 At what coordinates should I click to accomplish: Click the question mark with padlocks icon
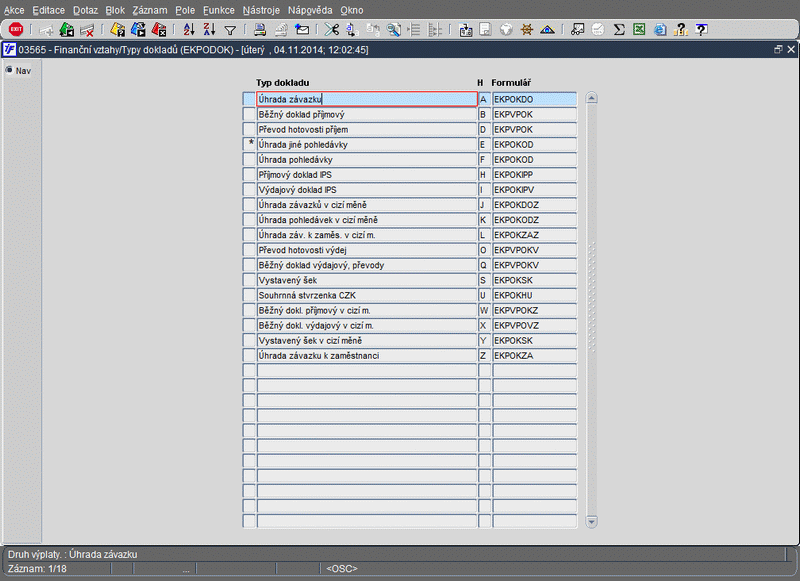point(681,30)
